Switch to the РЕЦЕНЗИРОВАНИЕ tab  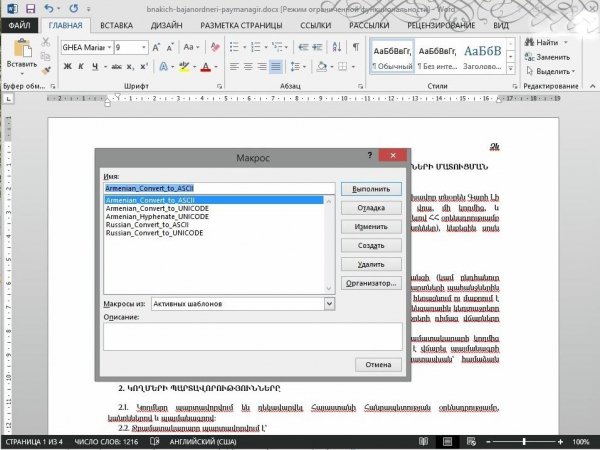[441, 26]
